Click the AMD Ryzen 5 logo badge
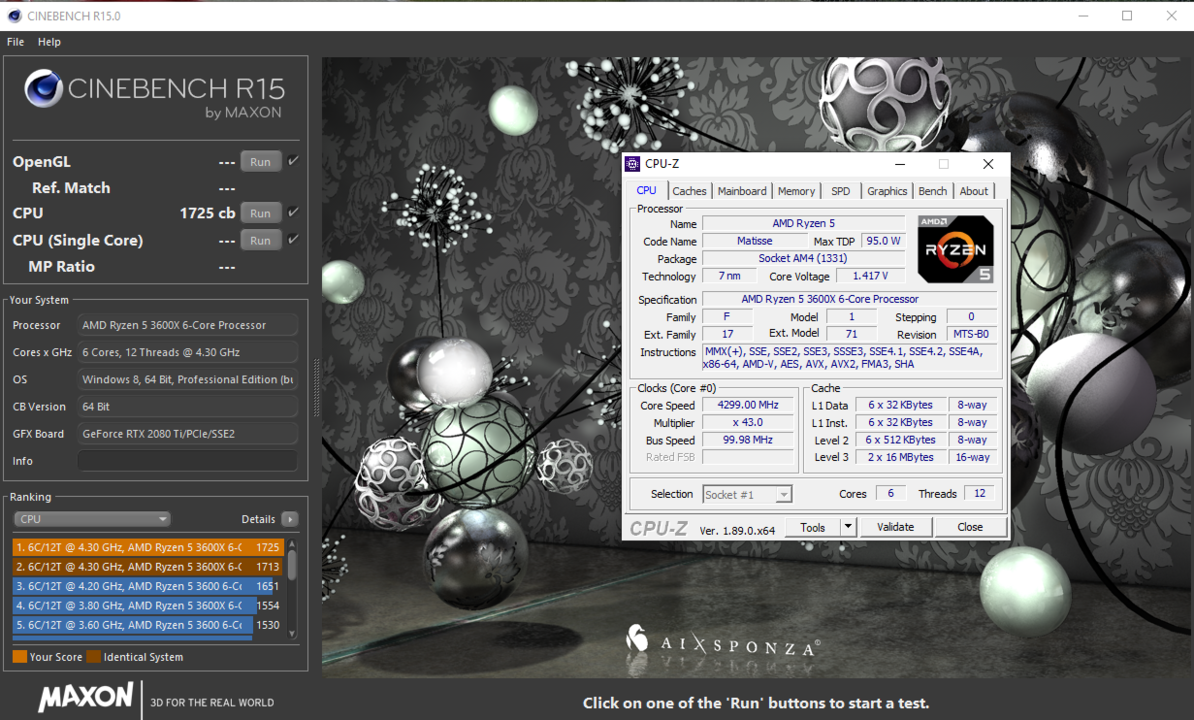 (956, 249)
